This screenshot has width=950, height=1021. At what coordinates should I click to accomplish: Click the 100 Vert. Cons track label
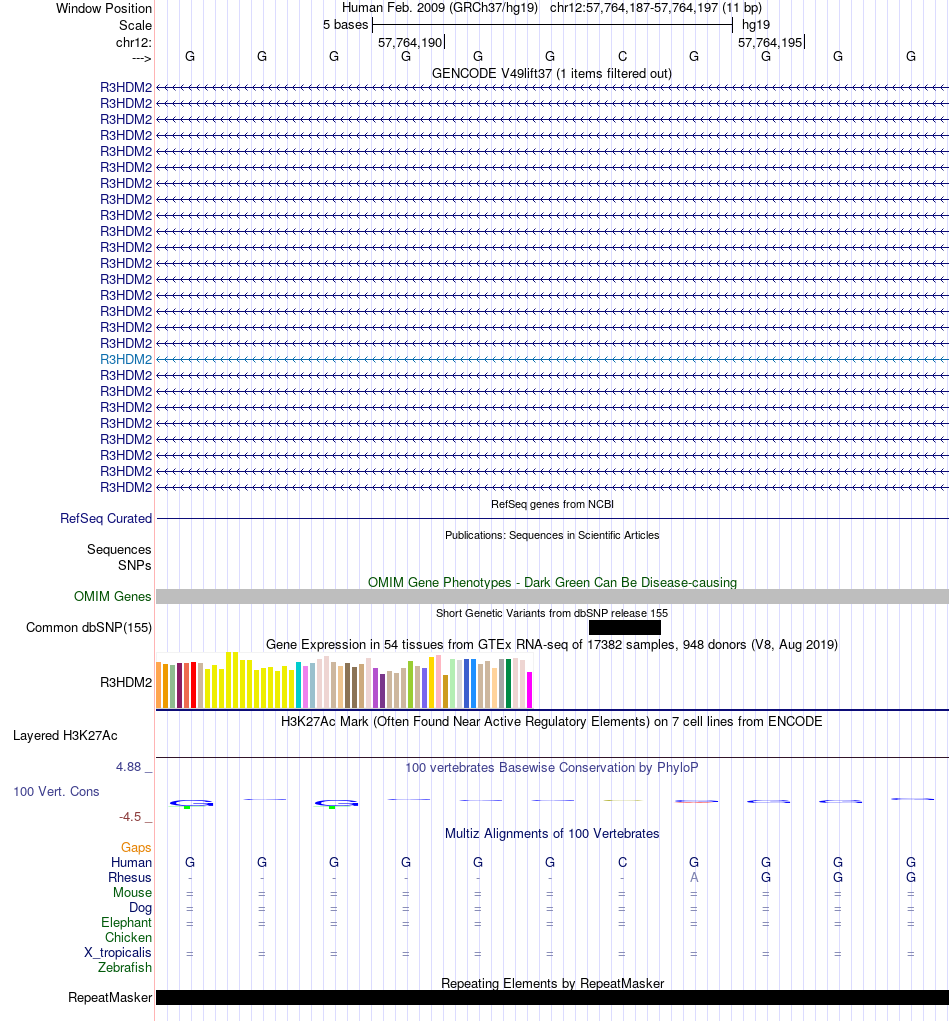click(56, 792)
